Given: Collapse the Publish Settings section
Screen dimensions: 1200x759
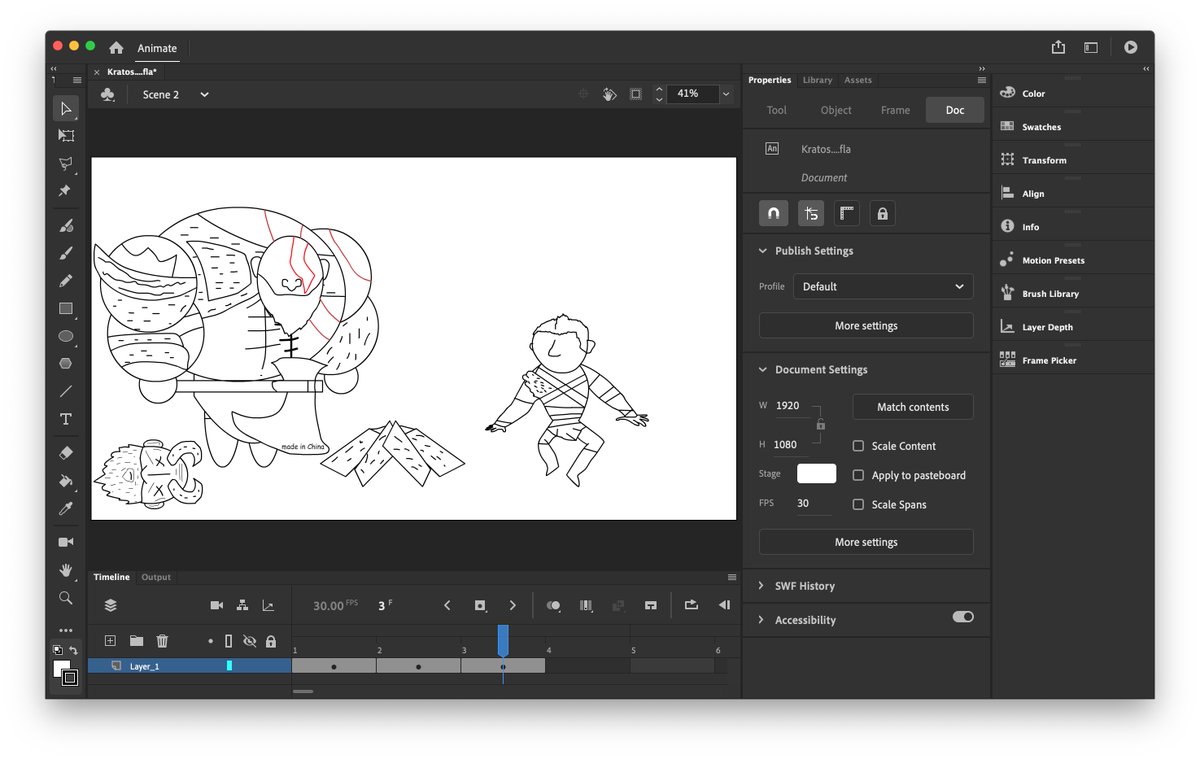Looking at the screenshot, I should tap(762, 251).
